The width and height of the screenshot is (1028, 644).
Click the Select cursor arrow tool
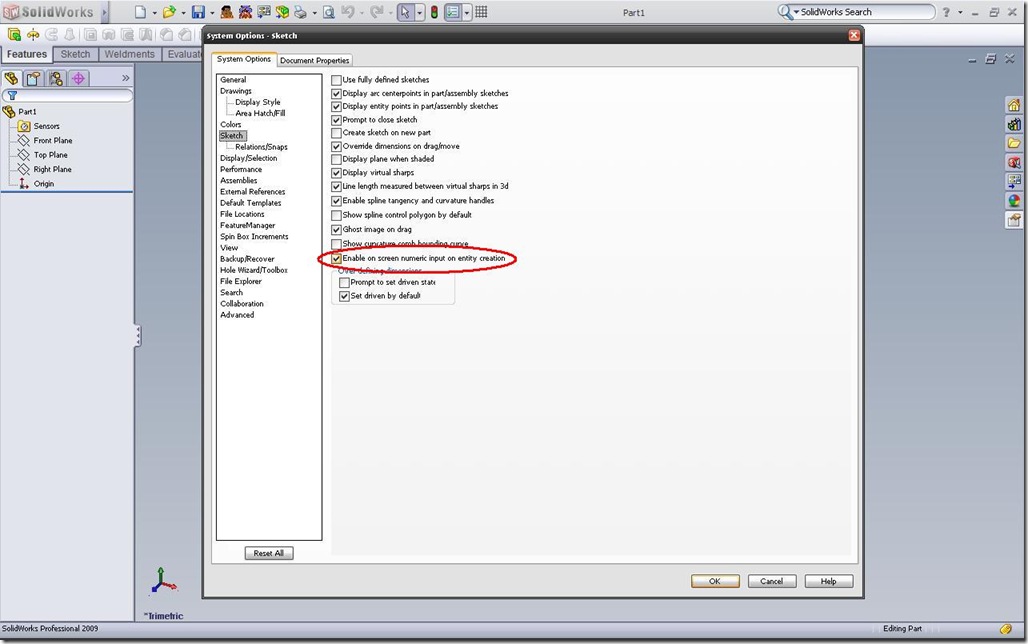(406, 12)
